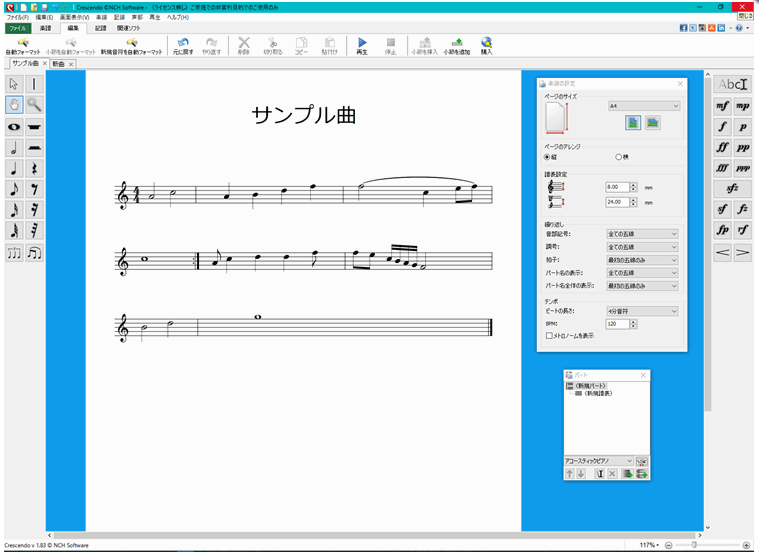759x557 pixels.
Task: Switch to the 関連ソフト ribbon tab
Action: point(128,28)
